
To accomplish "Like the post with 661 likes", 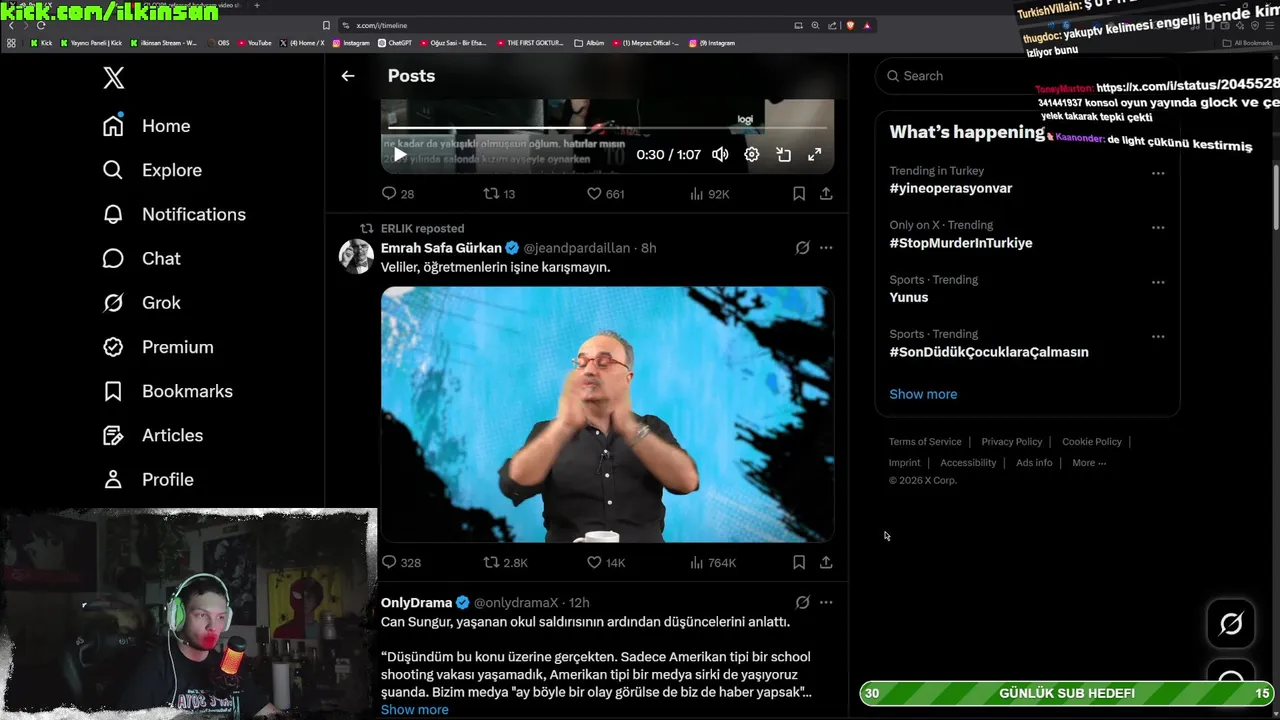I will 605,194.
